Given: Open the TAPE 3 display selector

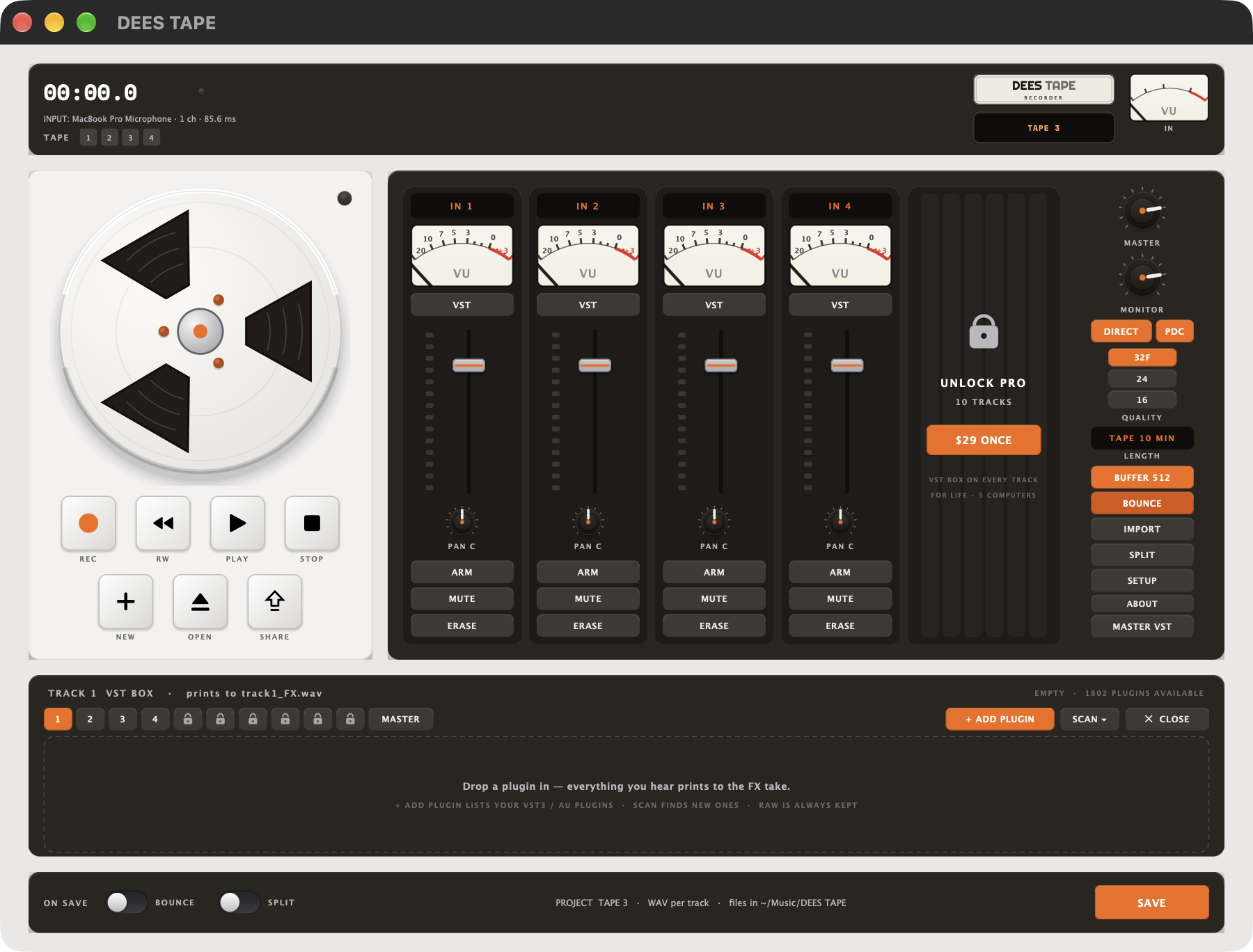Looking at the screenshot, I should [1043, 127].
